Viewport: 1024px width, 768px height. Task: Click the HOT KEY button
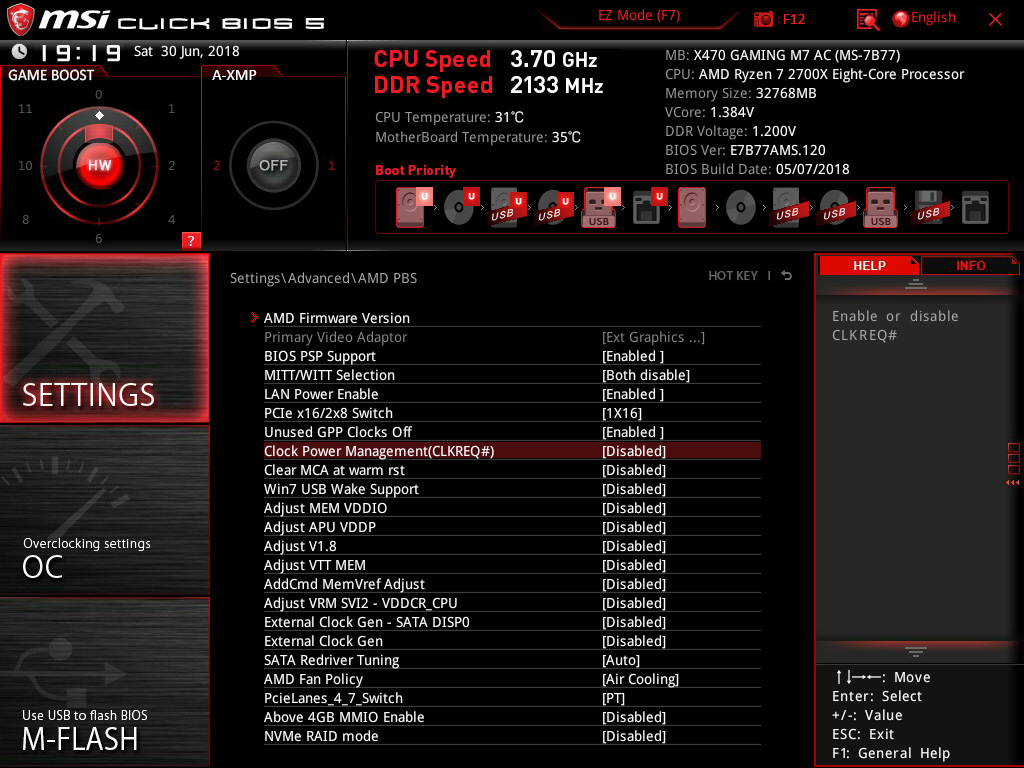point(733,276)
